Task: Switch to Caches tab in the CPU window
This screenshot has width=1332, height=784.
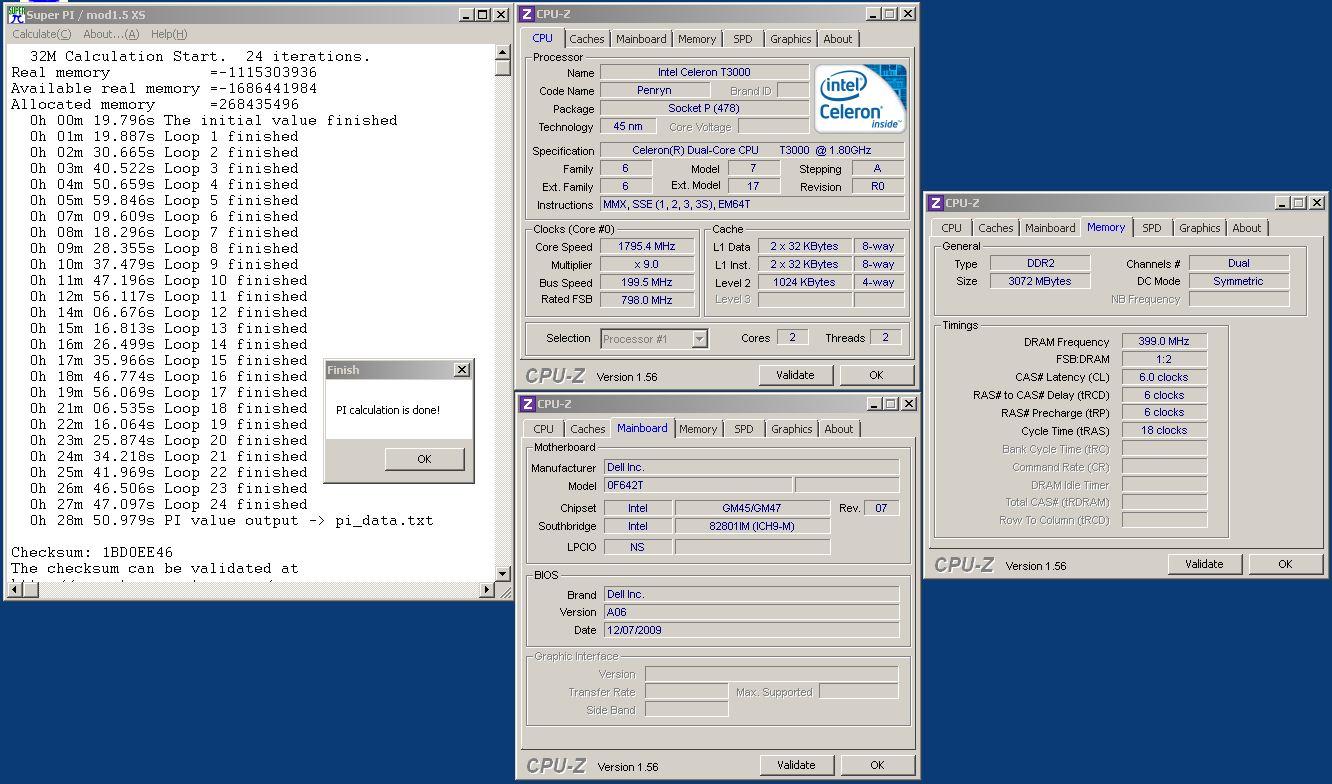Action: (x=587, y=39)
